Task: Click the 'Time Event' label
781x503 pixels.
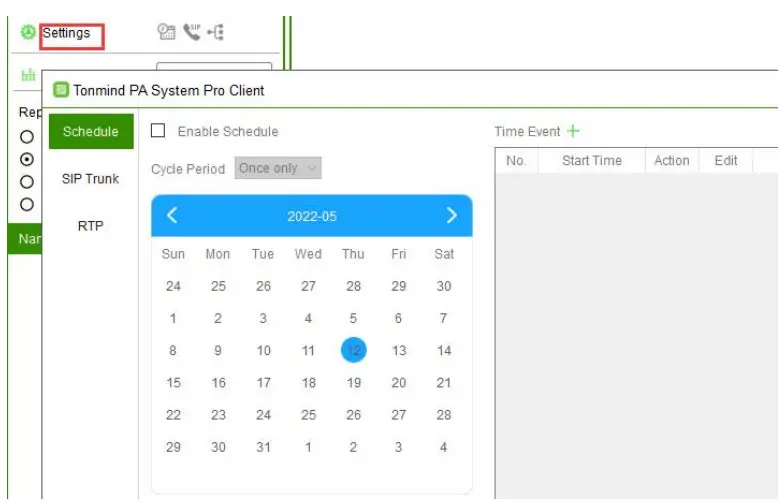Action: click(x=527, y=131)
